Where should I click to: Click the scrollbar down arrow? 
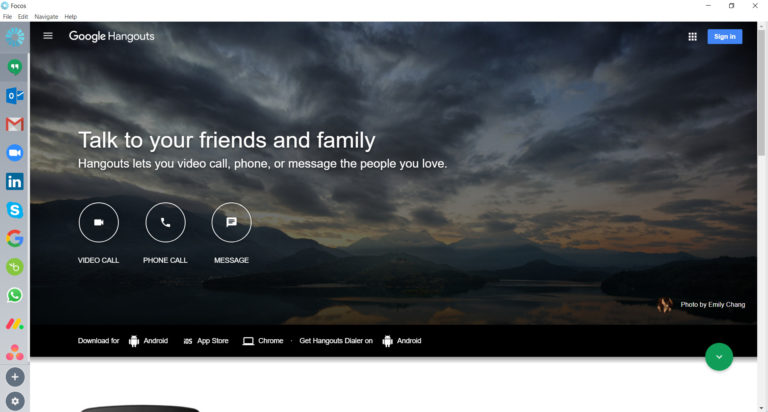762,408
